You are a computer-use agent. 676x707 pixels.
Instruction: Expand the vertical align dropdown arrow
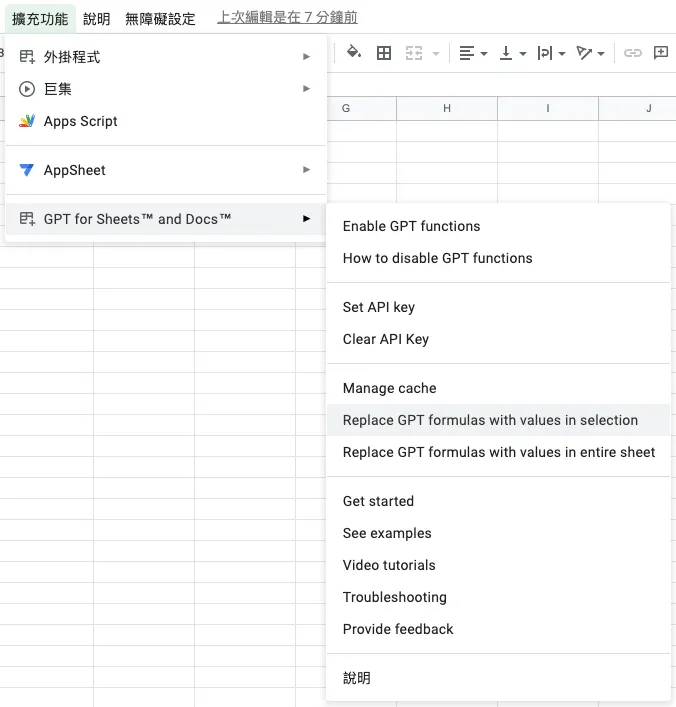coord(523,54)
